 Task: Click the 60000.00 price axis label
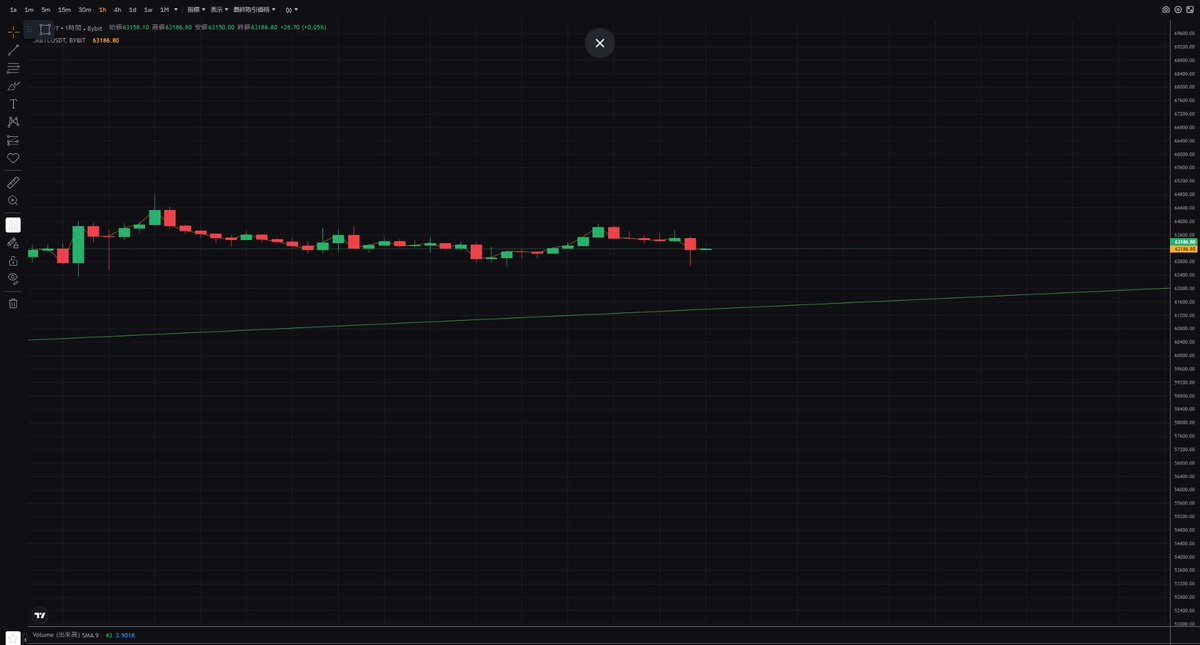(1185, 355)
